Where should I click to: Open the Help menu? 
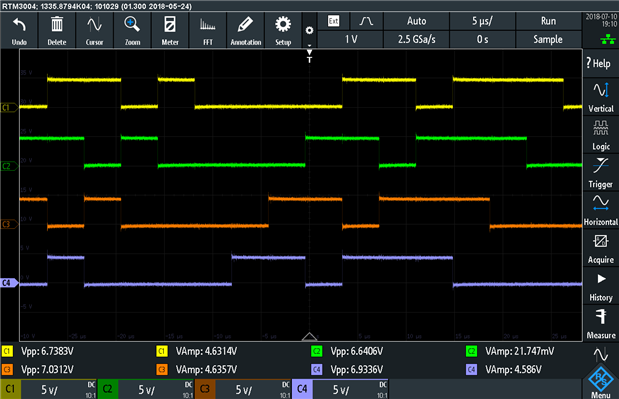point(600,63)
